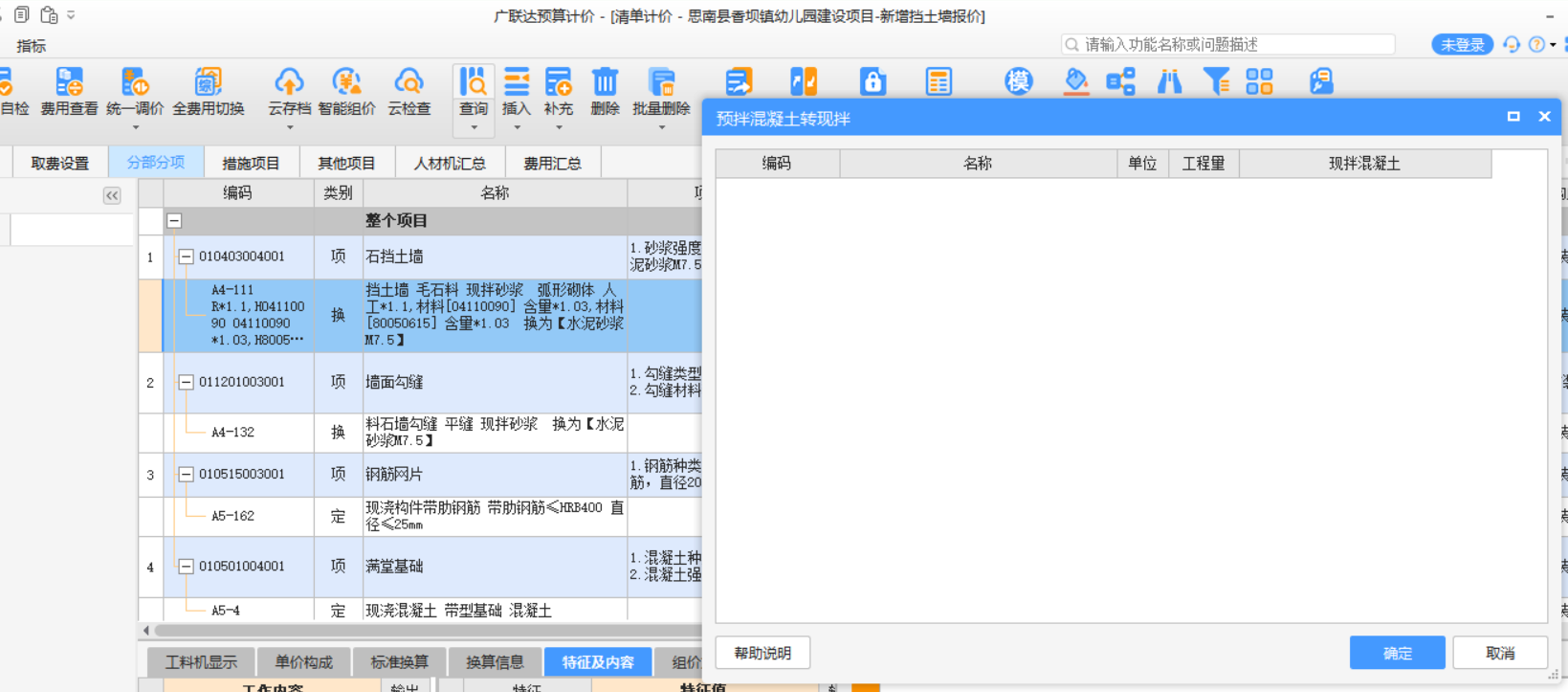Viewport: 1568px width, 692px height.
Task: Open the 工料机显示 bottom tab
Action: [201, 662]
